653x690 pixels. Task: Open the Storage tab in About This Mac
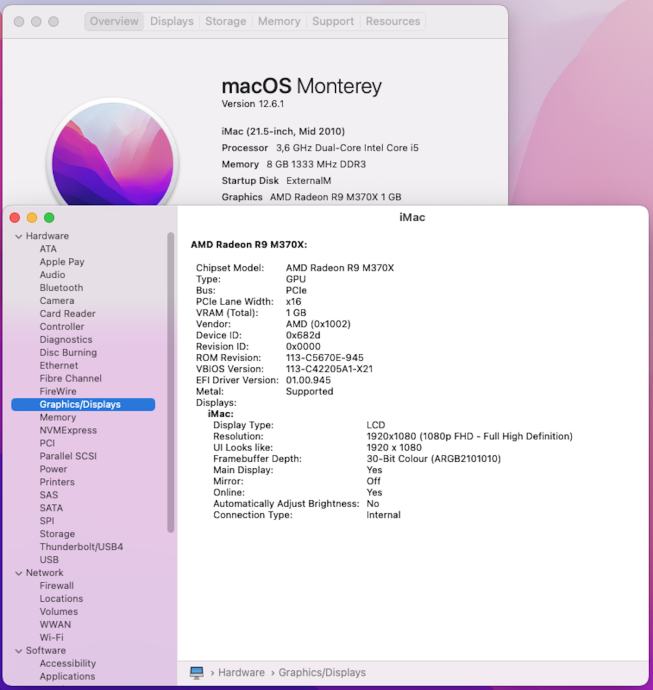(225, 21)
